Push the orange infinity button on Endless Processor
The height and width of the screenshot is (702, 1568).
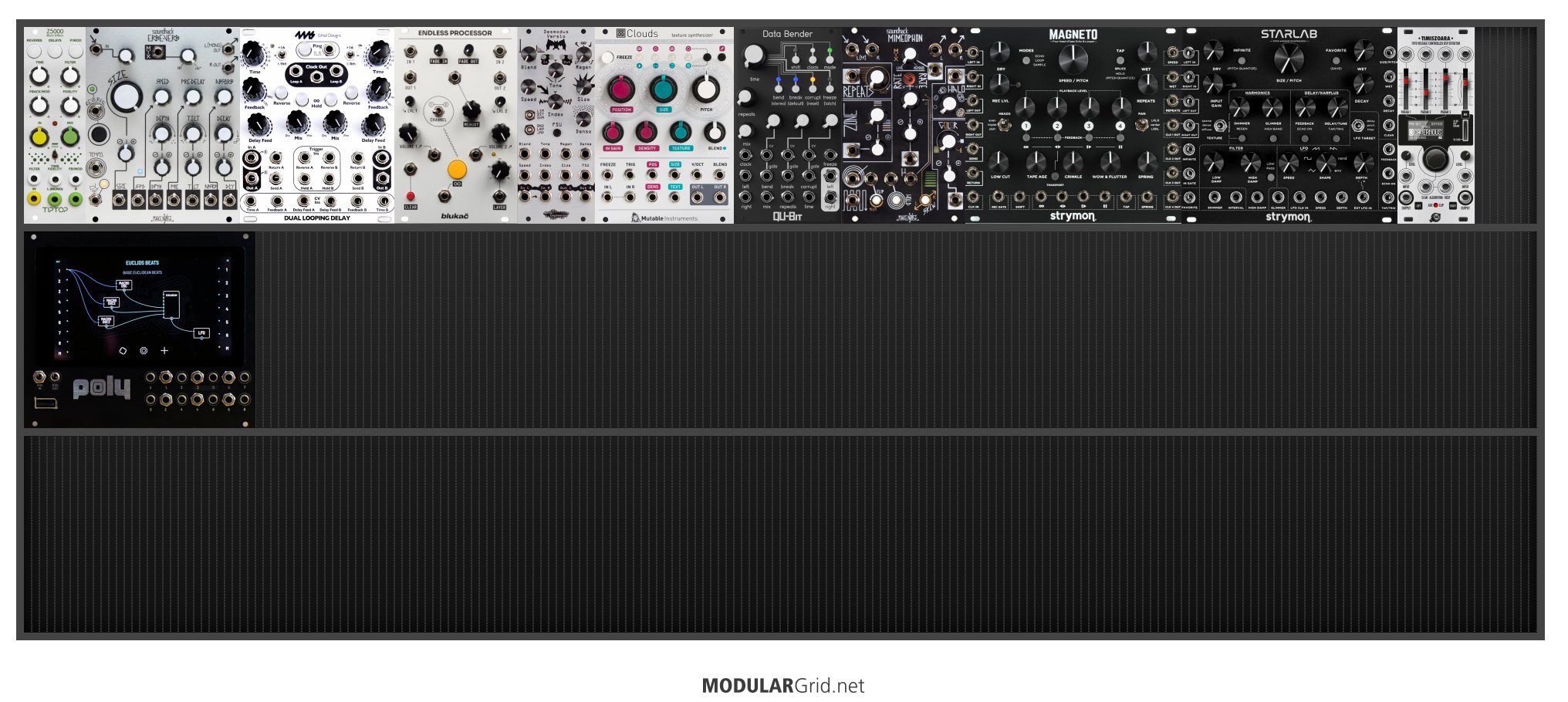coord(457,169)
